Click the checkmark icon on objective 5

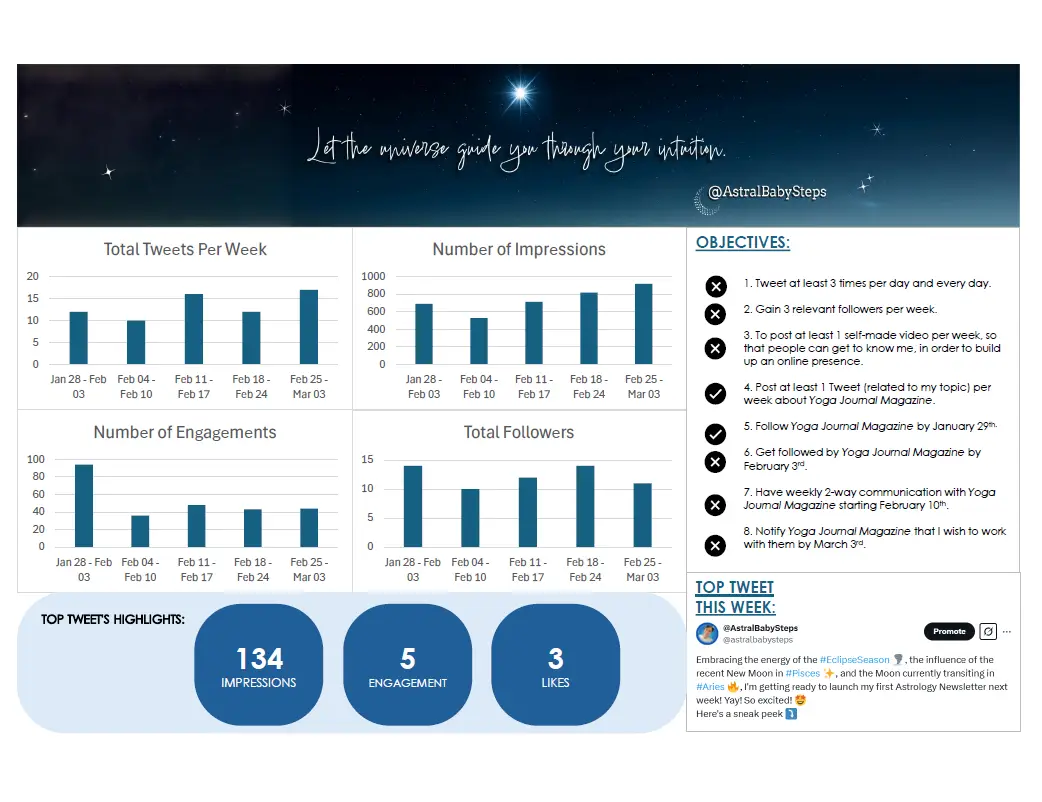[x=715, y=434]
